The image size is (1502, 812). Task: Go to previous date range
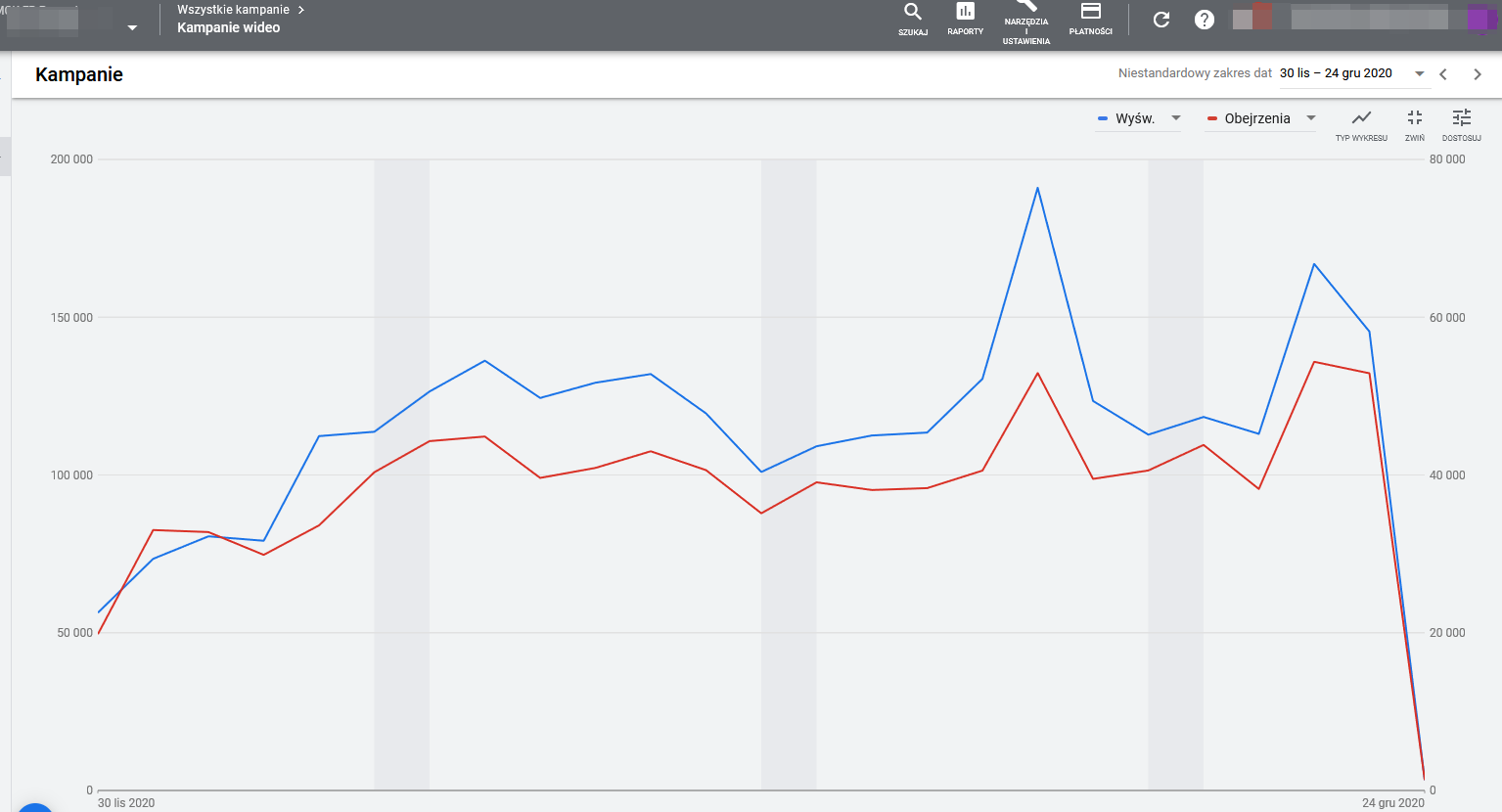[x=1443, y=74]
